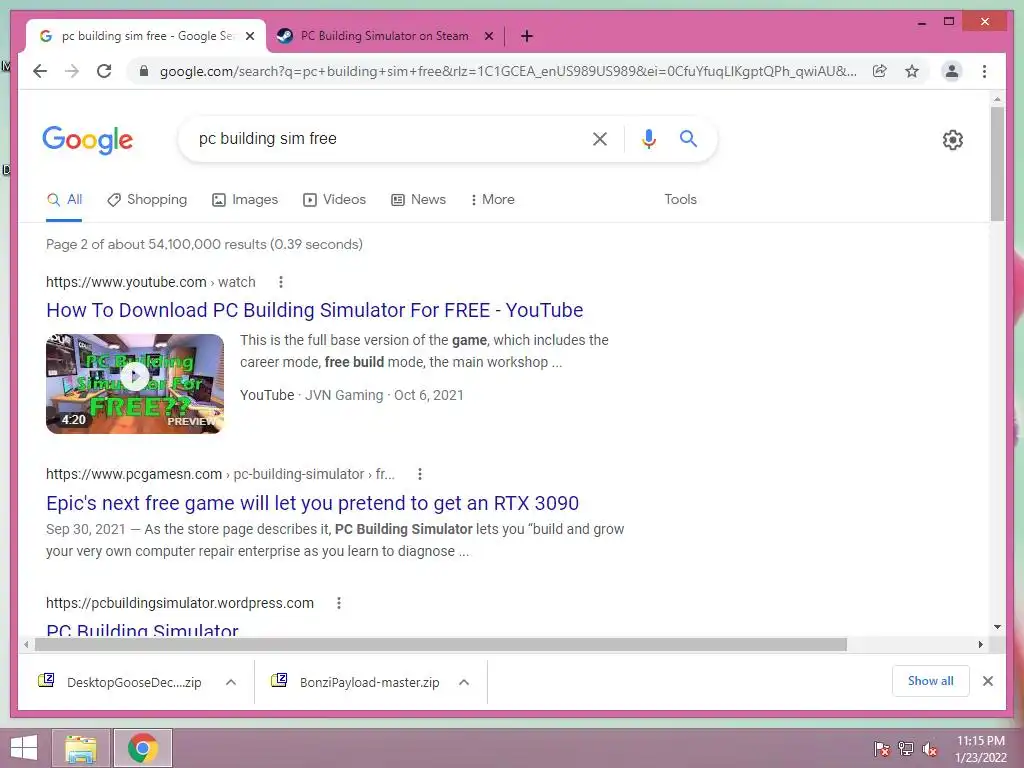The height and width of the screenshot is (768, 1024).
Task: Open How To Download PC Building Simulator link
Action: point(314,310)
